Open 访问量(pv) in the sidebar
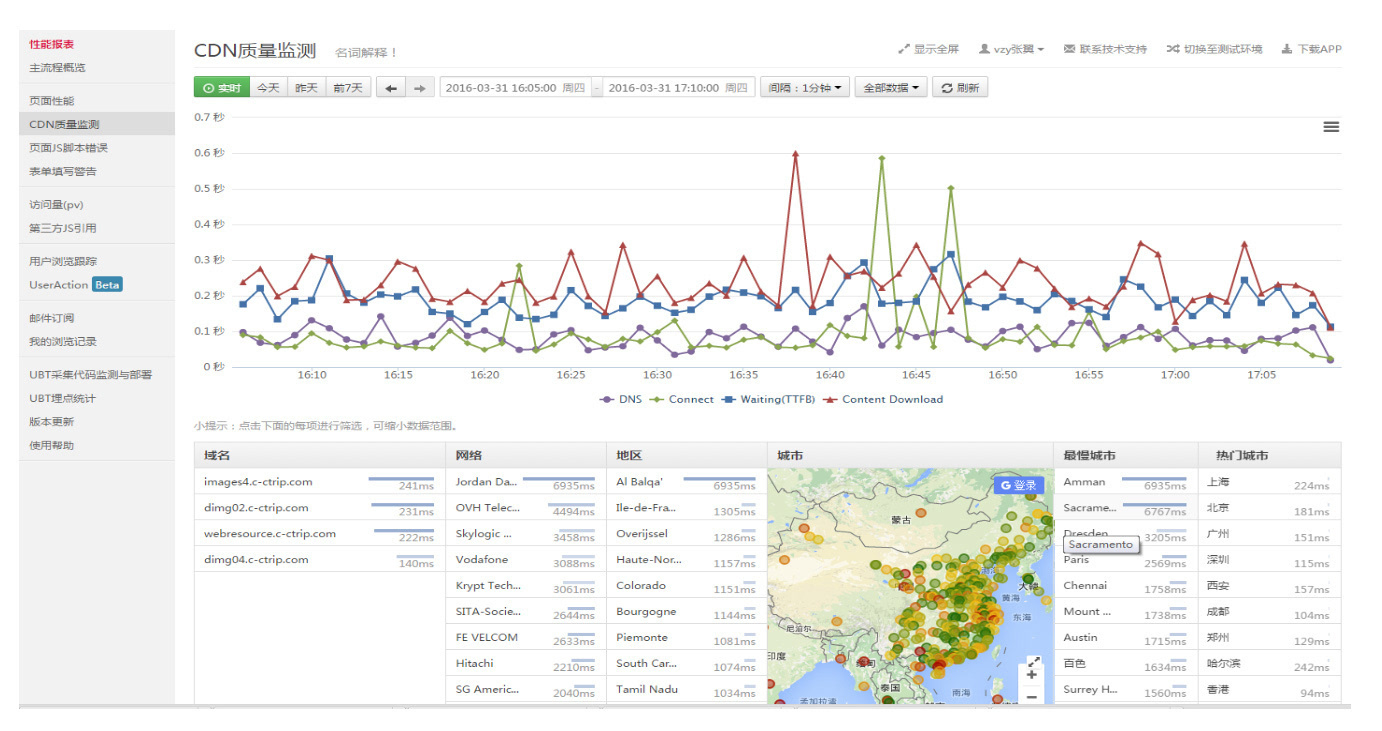Viewport: 1382px width, 731px height. tap(56, 205)
